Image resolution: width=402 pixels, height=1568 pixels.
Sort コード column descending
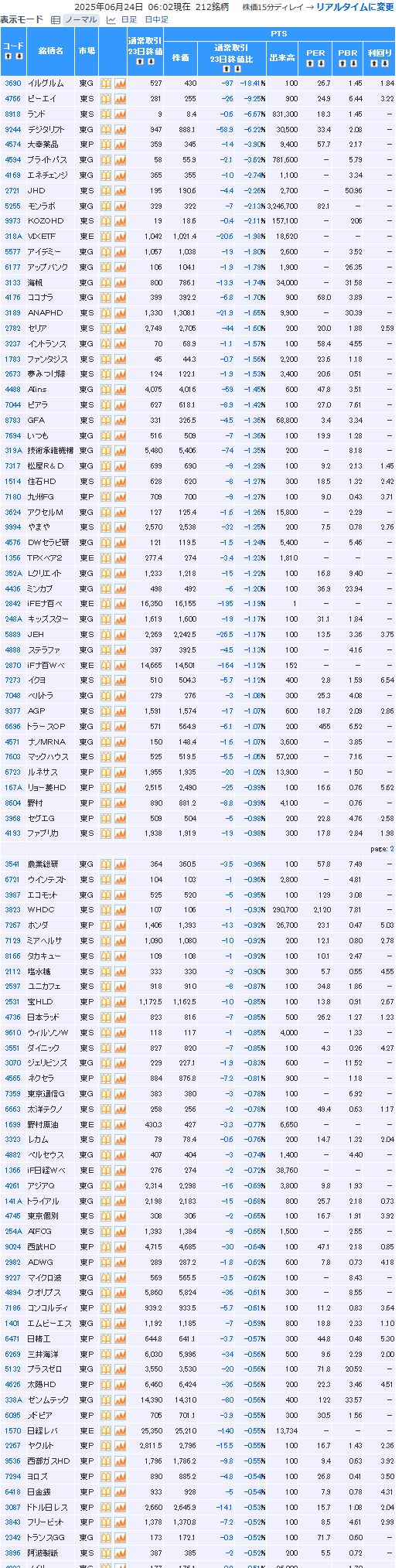pyautogui.click(x=19, y=56)
